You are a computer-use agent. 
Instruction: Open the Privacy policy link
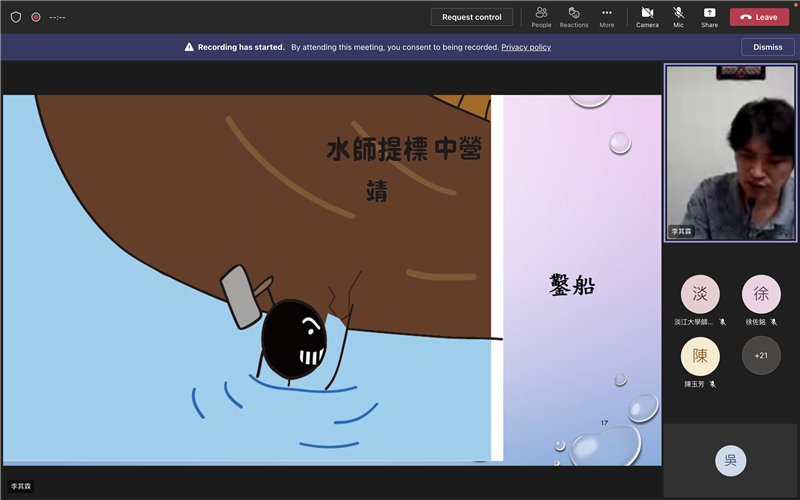pyautogui.click(x=526, y=47)
